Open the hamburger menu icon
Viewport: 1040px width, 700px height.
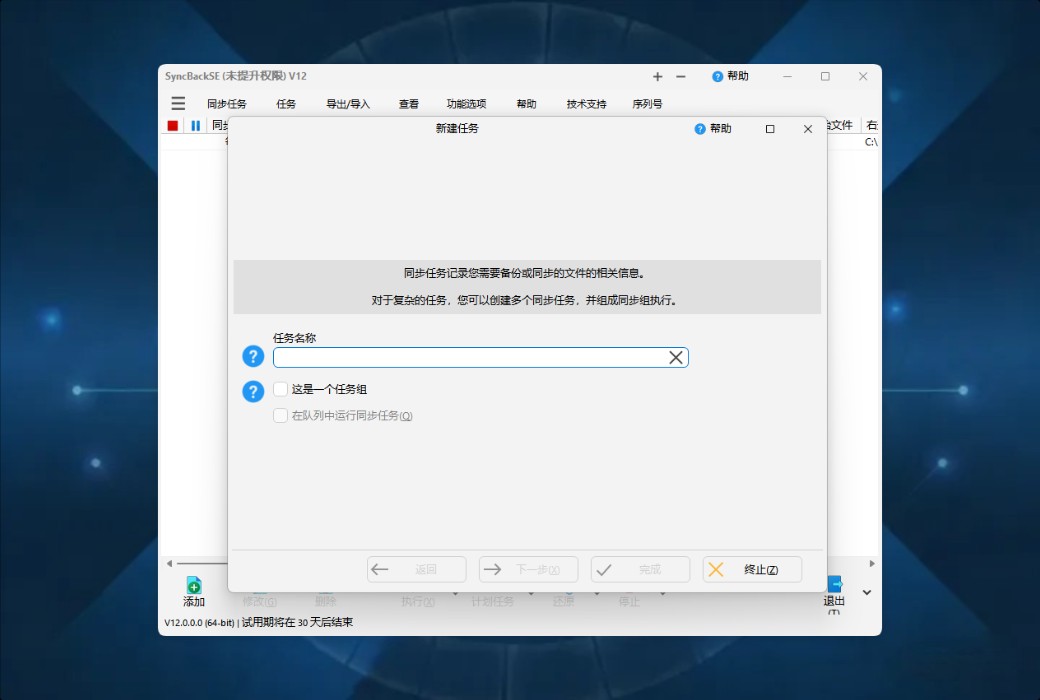pos(177,103)
